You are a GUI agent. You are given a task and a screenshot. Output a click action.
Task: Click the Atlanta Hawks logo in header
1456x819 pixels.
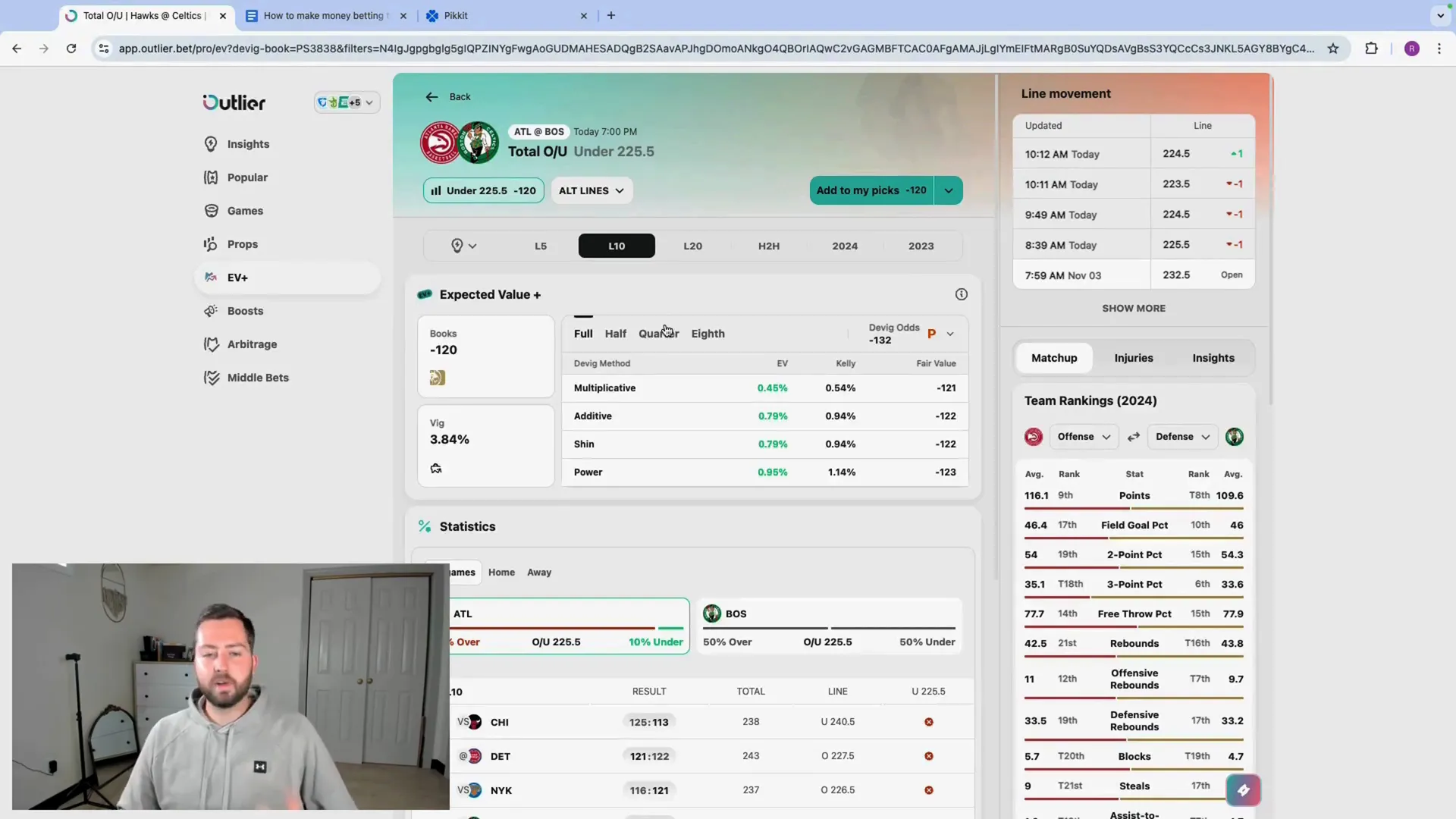[440, 142]
